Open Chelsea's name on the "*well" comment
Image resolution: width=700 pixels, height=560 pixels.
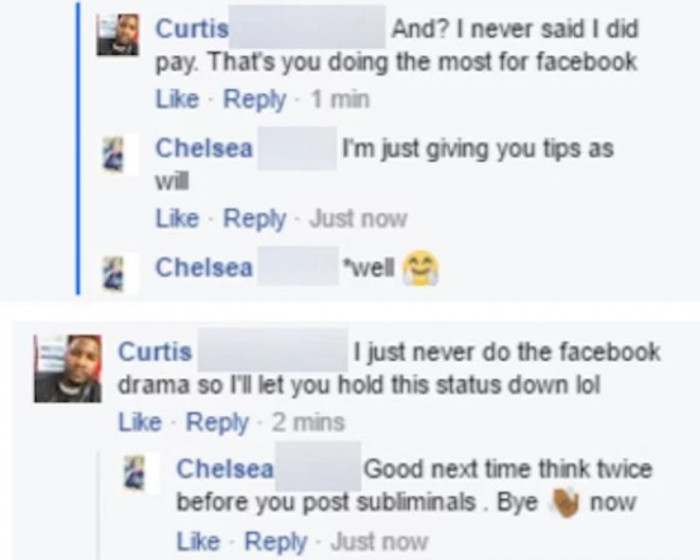203,267
